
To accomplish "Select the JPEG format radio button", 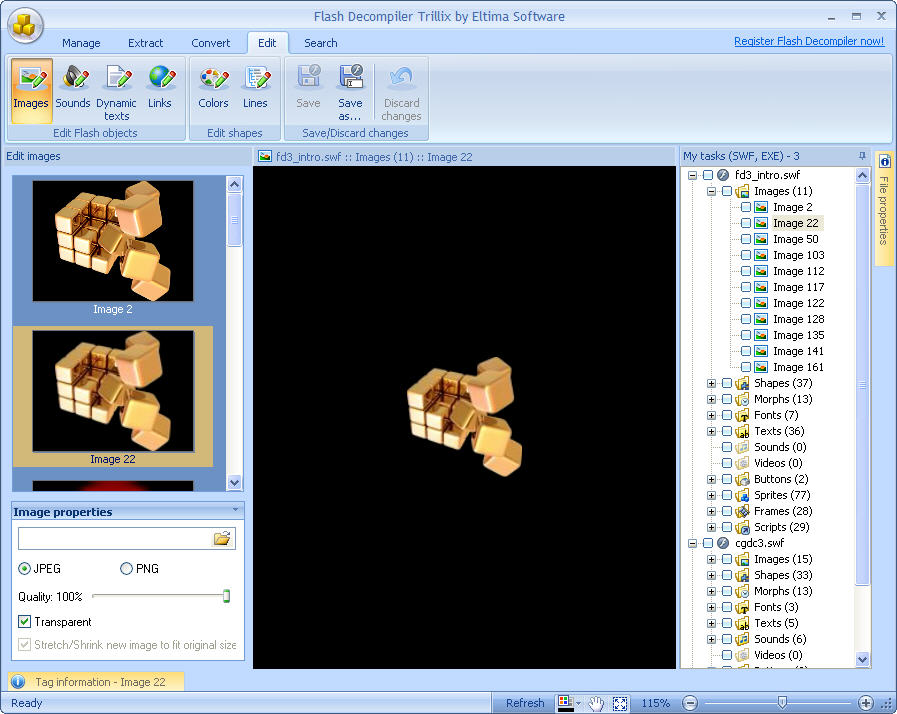I will (25, 569).
